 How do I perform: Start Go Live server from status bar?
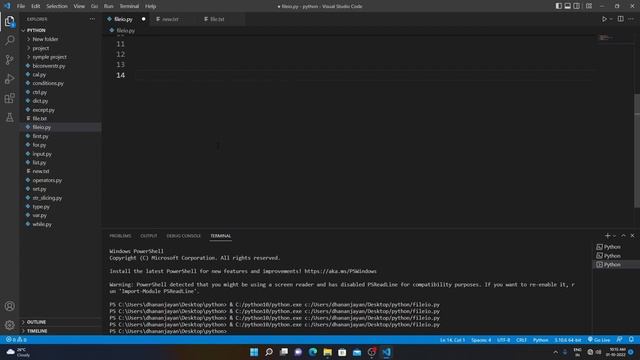point(599,340)
